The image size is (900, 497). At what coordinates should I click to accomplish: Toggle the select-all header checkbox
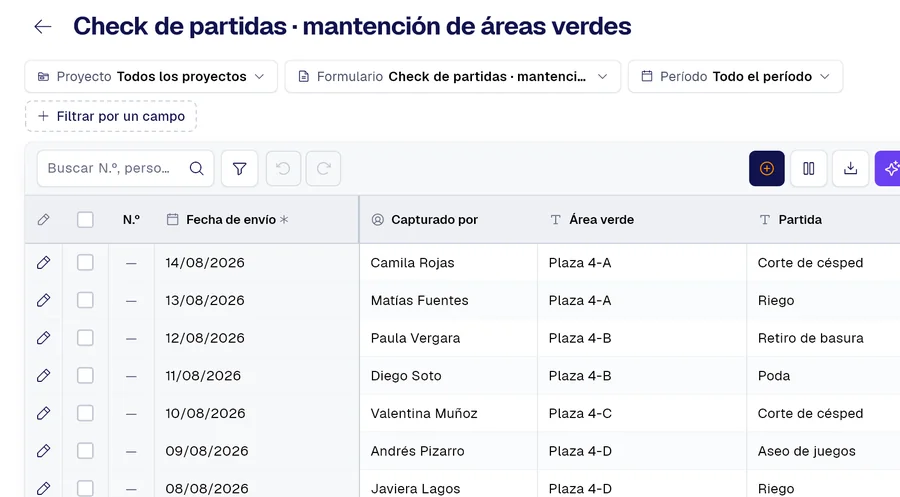[x=85, y=220]
